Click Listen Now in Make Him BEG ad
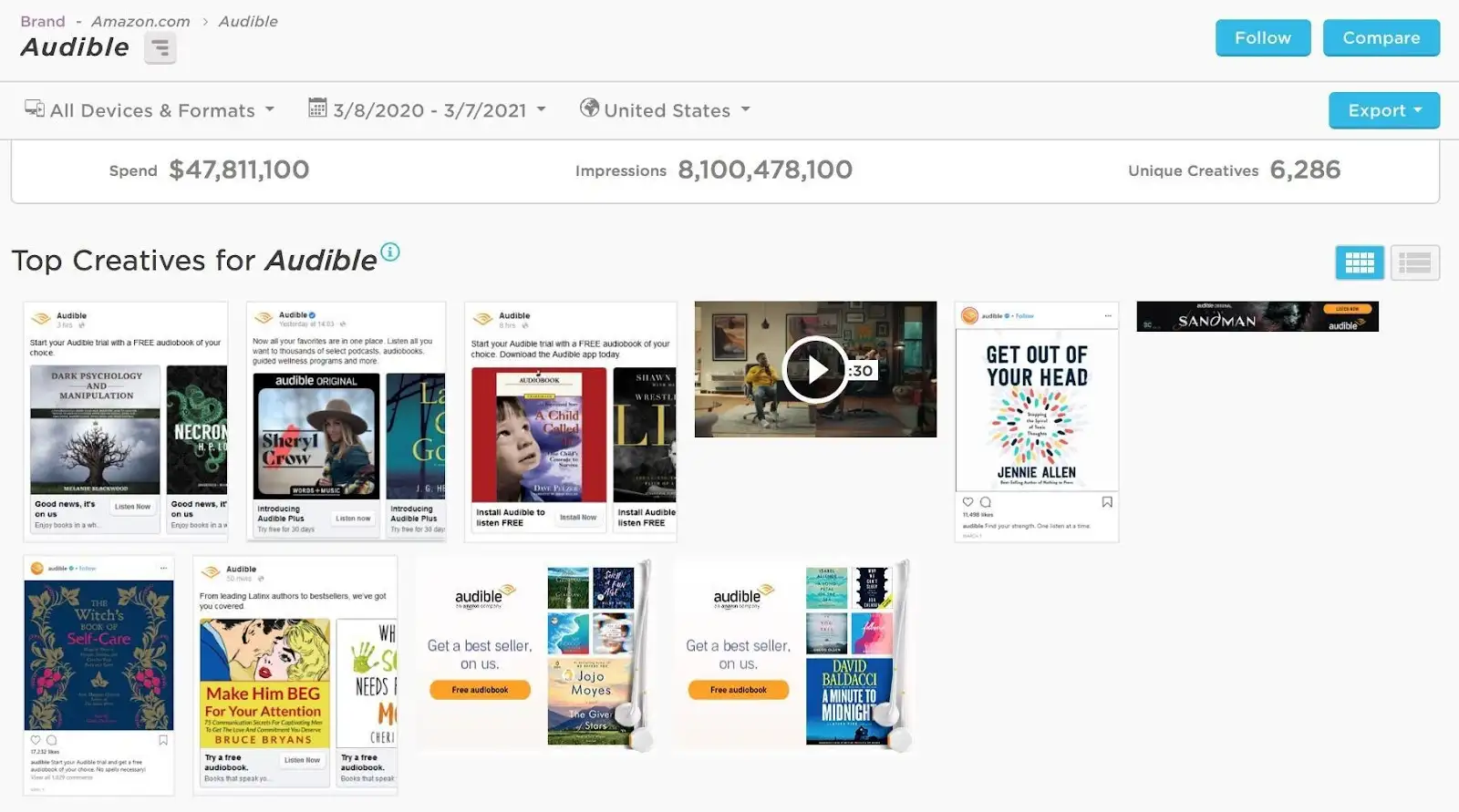 (302, 760)
